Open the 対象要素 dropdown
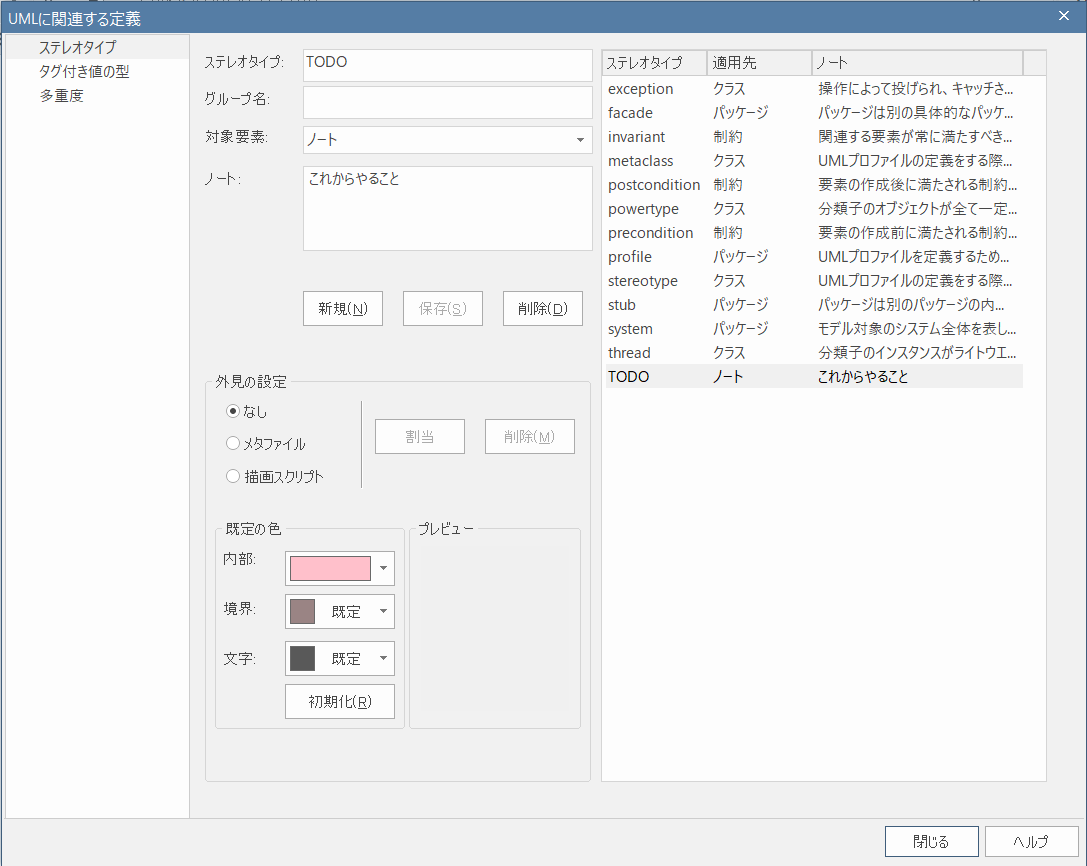Image resolution: width=1087 pixels, height=866 pixels. click(580, 140)
